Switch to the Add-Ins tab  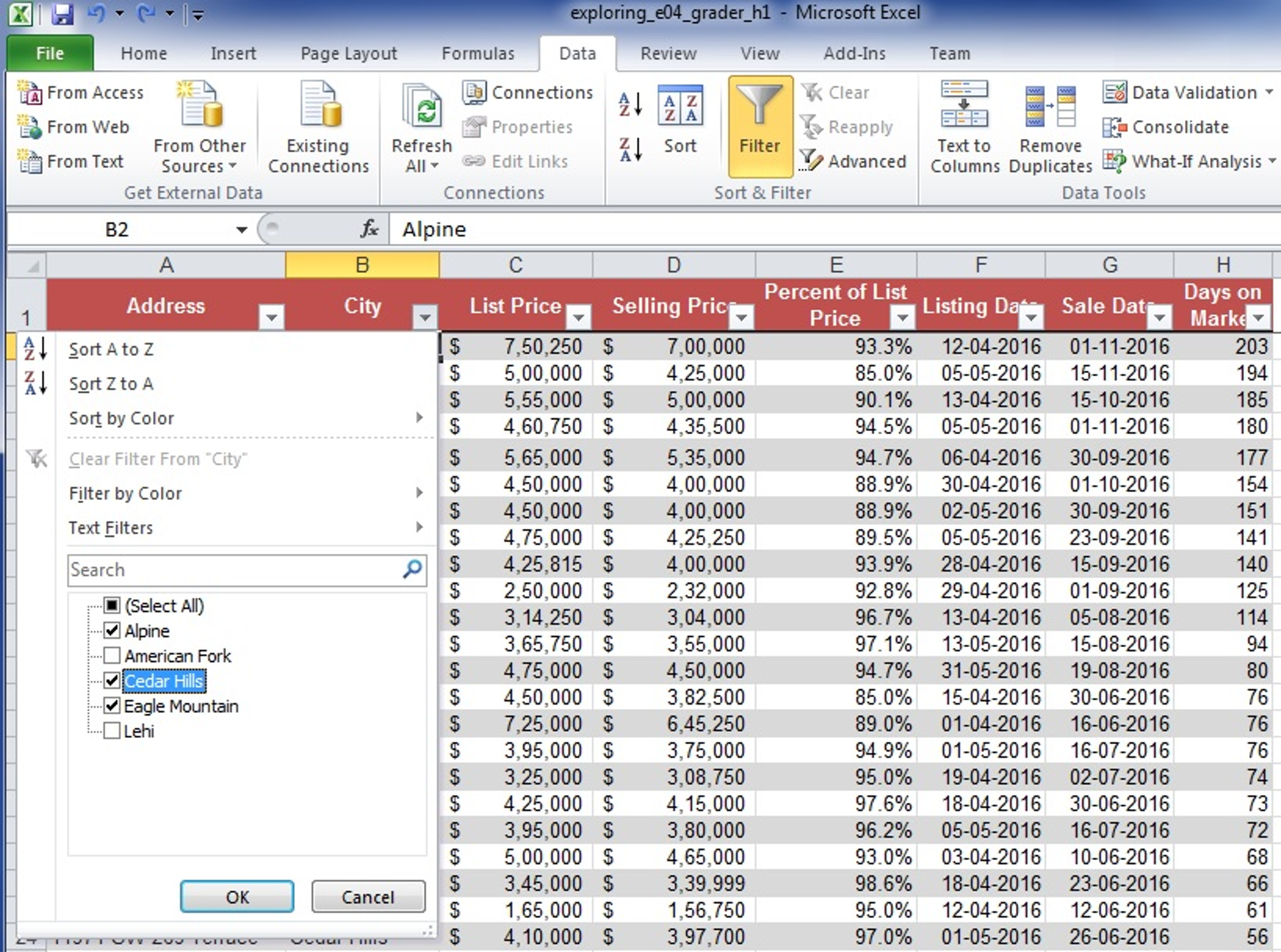[854, 54]
